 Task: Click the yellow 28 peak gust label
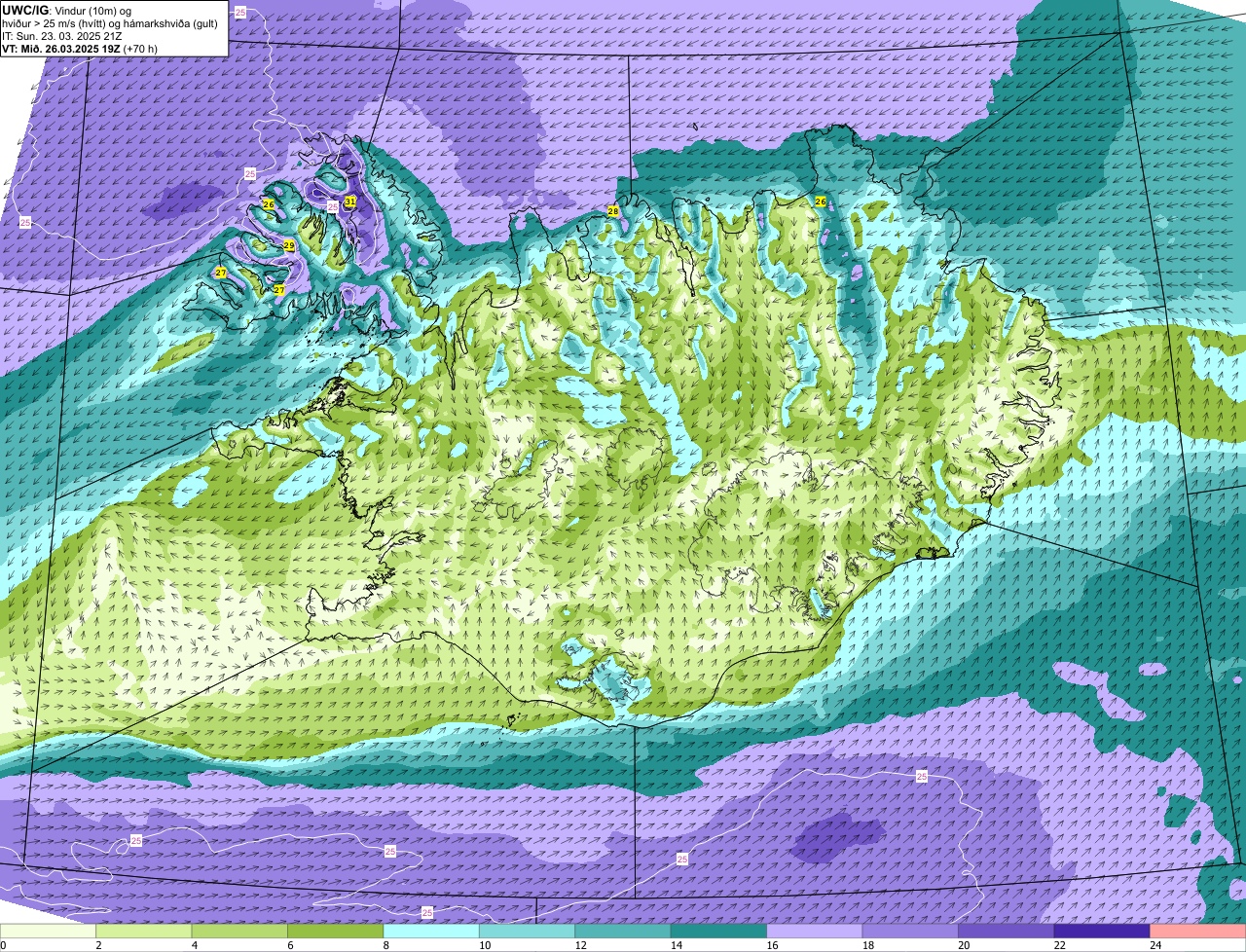pyautogui.click(x=613, y=211)
